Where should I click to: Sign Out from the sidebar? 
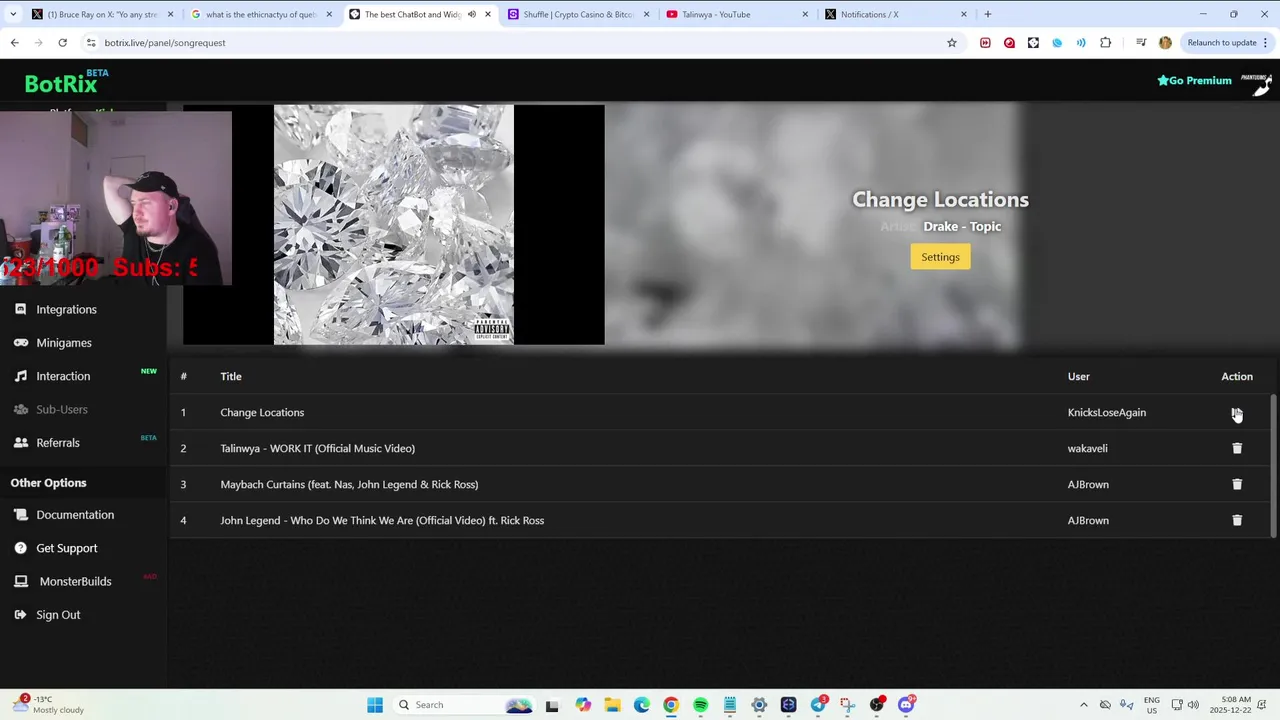point(58,614)
